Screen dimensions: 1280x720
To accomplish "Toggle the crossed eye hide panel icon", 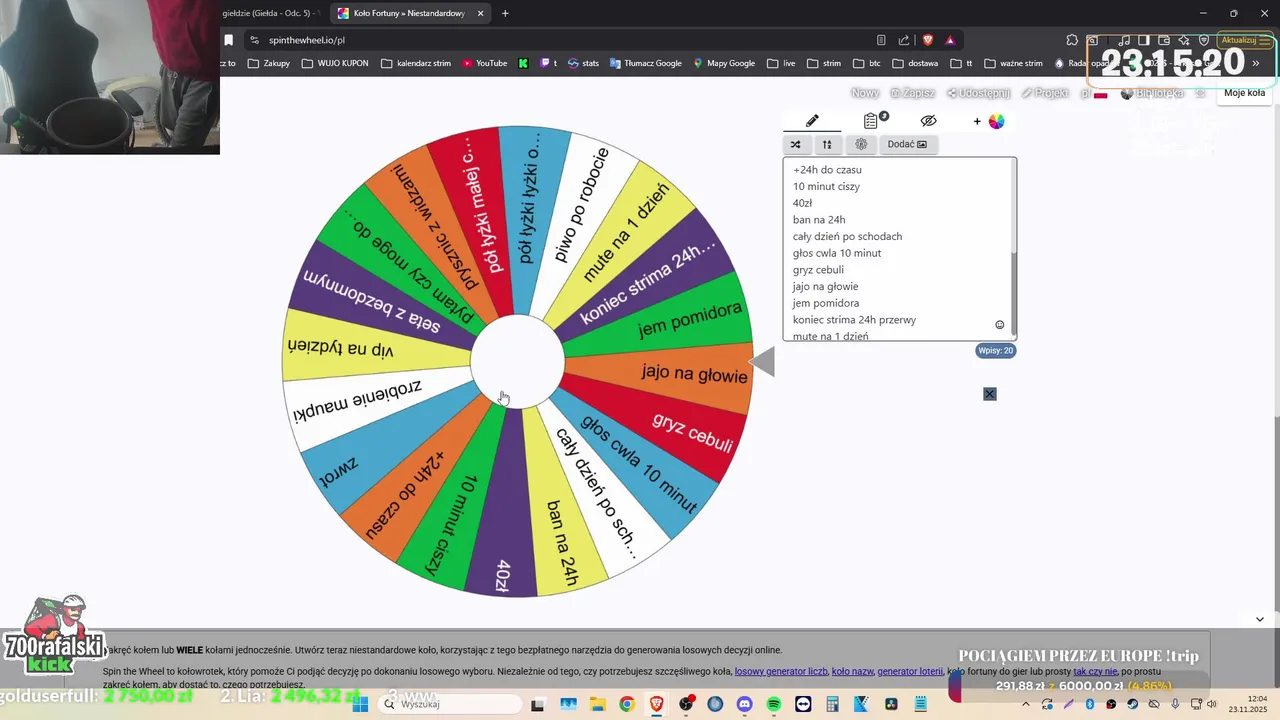I will click(928, 121).
